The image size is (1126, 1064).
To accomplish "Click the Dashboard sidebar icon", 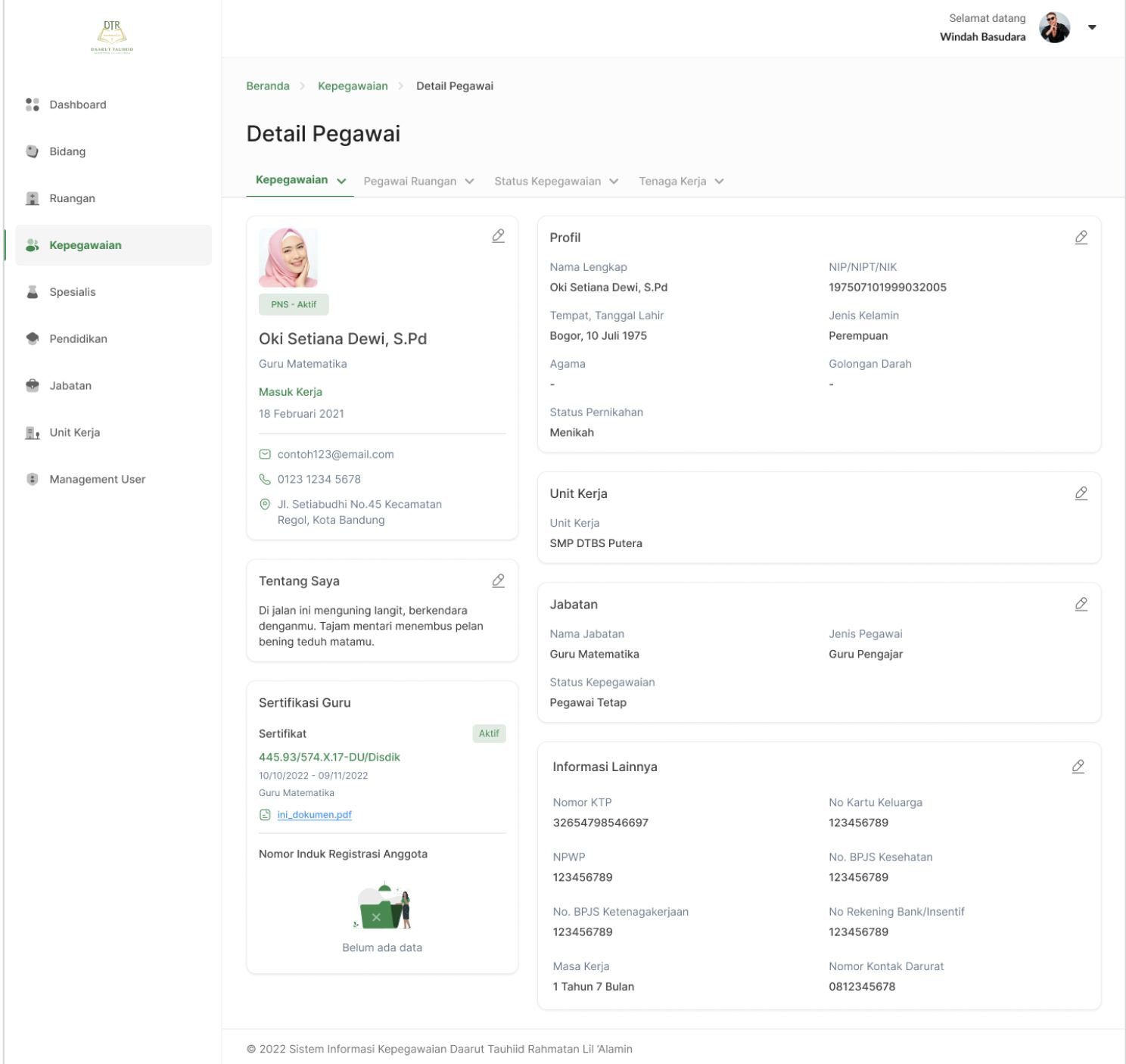I will tap(33, 104).
